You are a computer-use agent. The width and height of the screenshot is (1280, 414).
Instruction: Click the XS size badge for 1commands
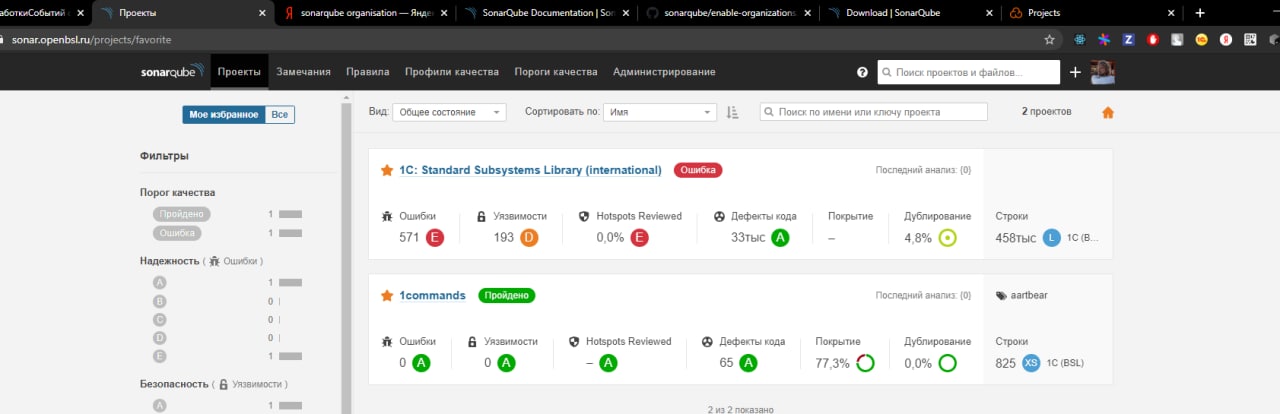tap(1032, 363)
